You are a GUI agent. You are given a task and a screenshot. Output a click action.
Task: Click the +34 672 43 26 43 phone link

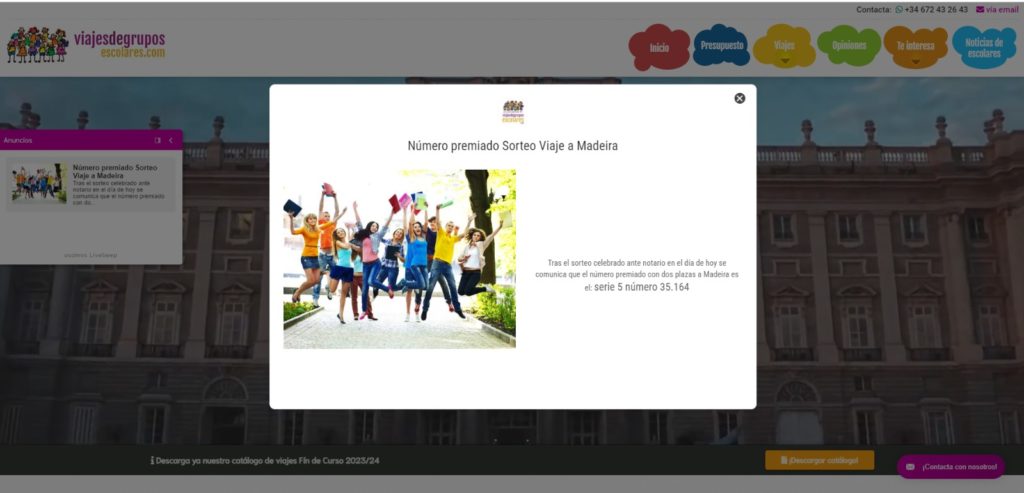[x=936, y=10]
